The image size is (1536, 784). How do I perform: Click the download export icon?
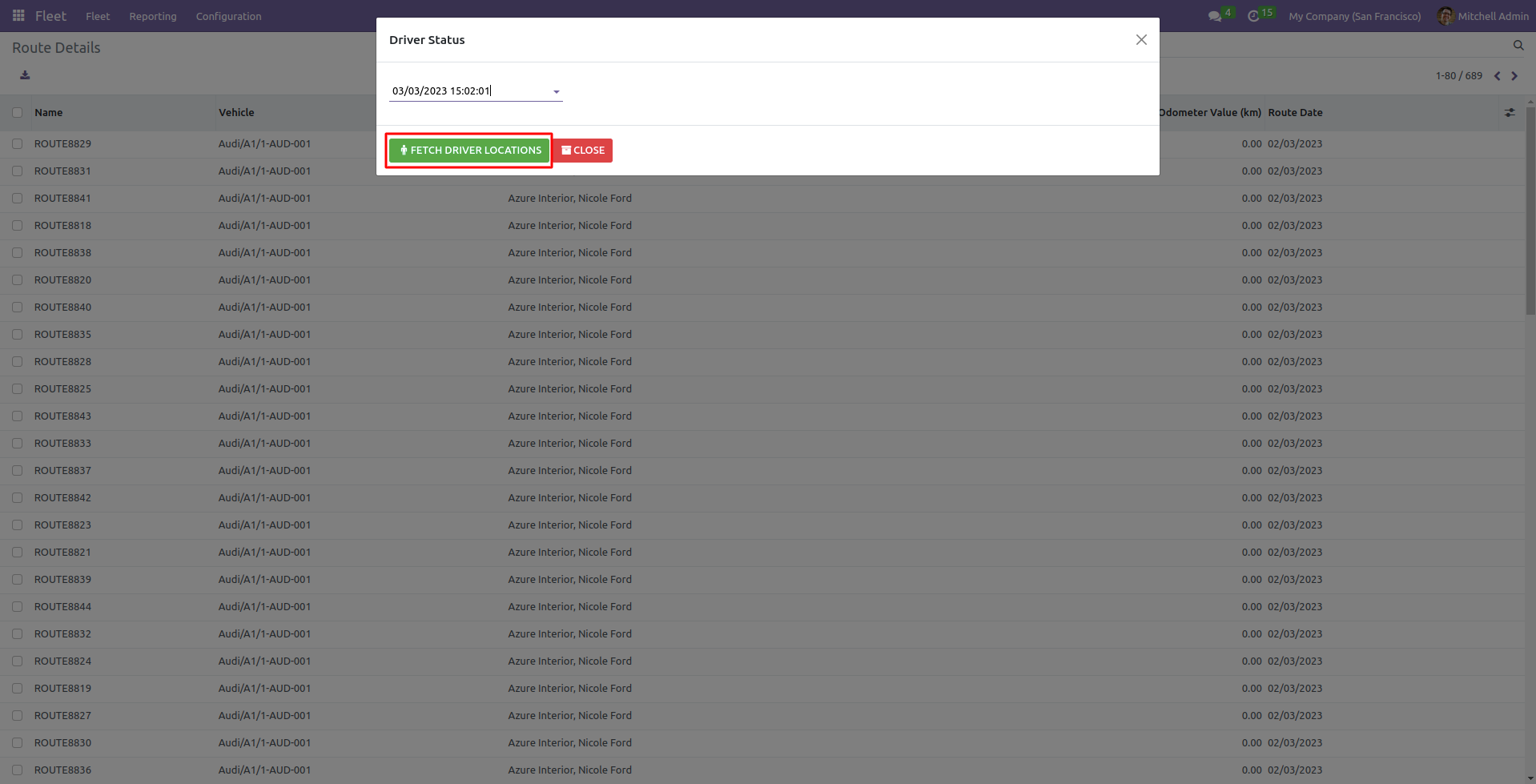pyautogui.click(x=25, y=75)
